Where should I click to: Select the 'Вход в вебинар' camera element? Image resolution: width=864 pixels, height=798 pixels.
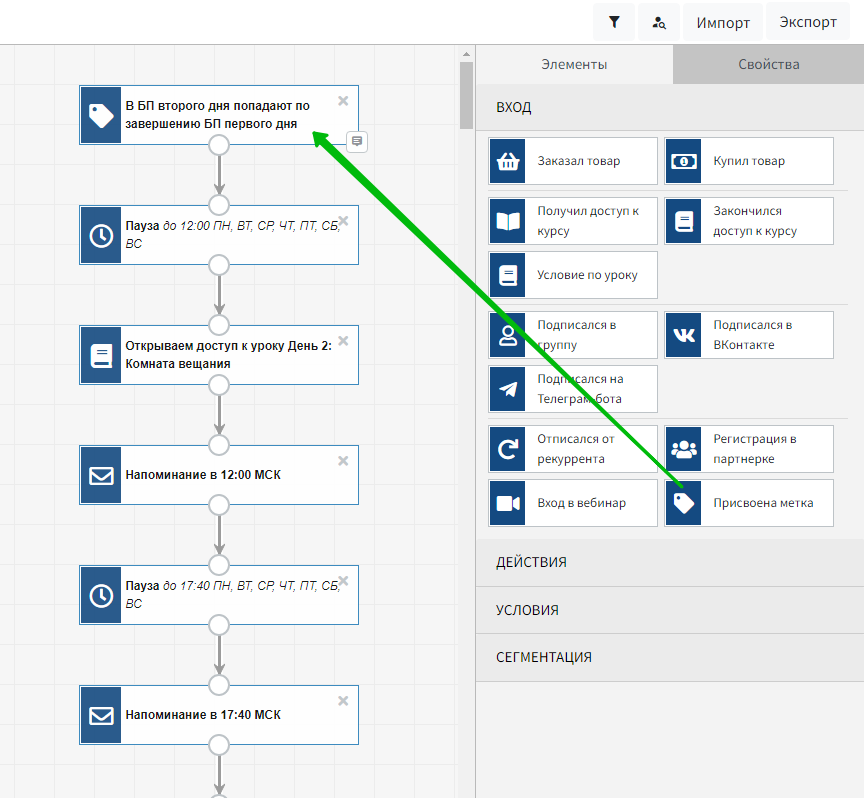tap(573, 503)
